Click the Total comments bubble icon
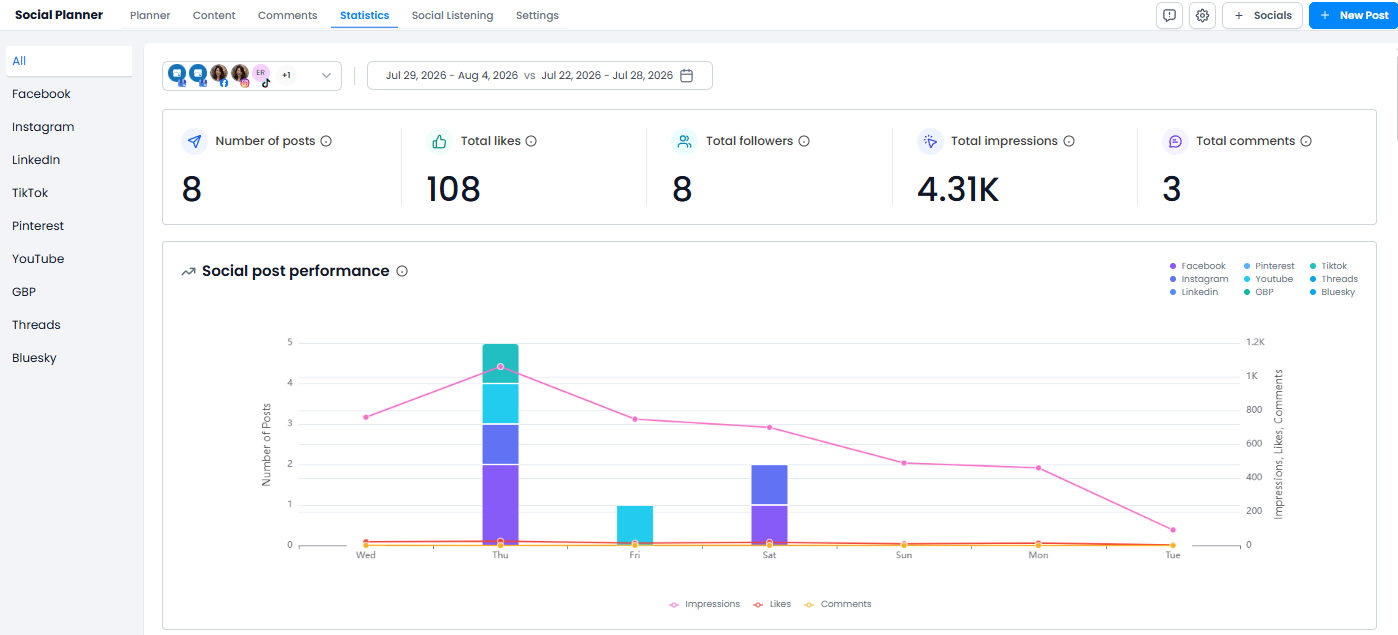This screenshot has height=635, width=1398. click(1175, 141)
